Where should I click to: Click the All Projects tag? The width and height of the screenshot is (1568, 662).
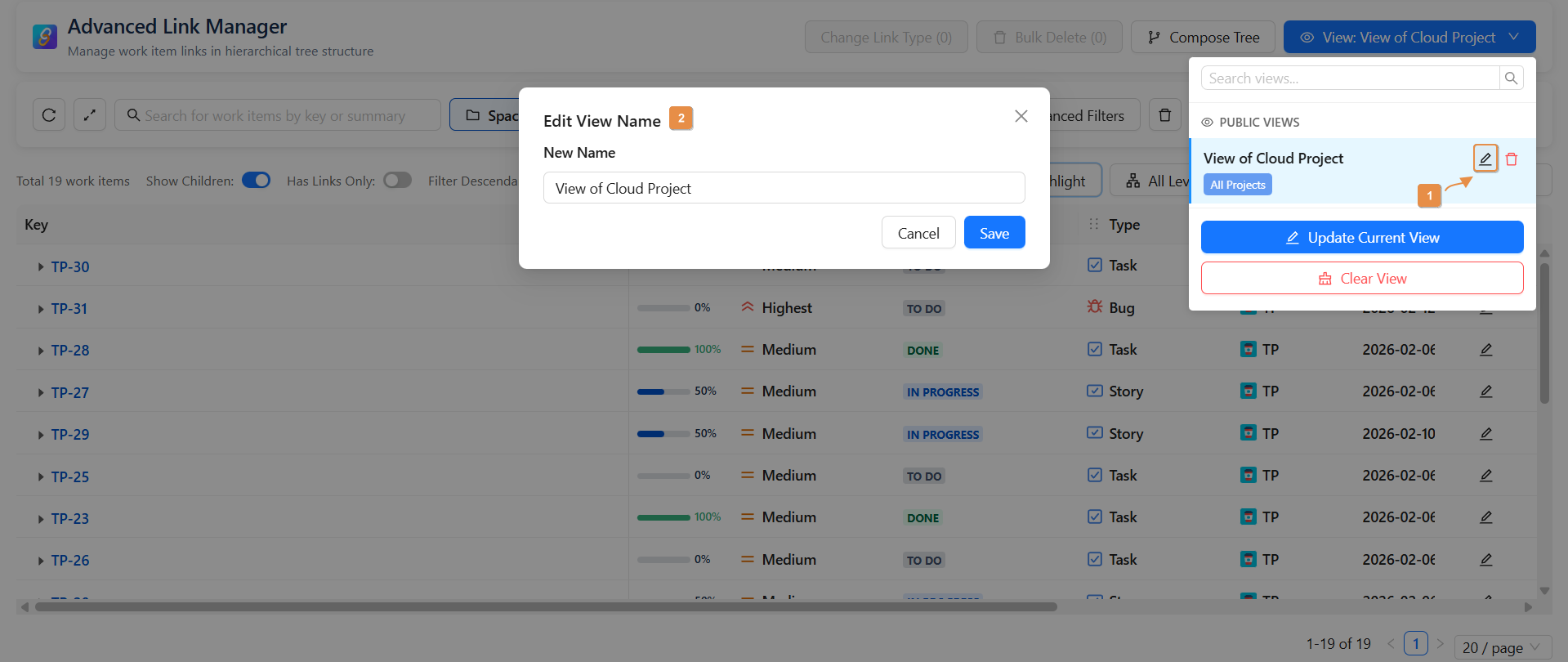point(1237,185)
